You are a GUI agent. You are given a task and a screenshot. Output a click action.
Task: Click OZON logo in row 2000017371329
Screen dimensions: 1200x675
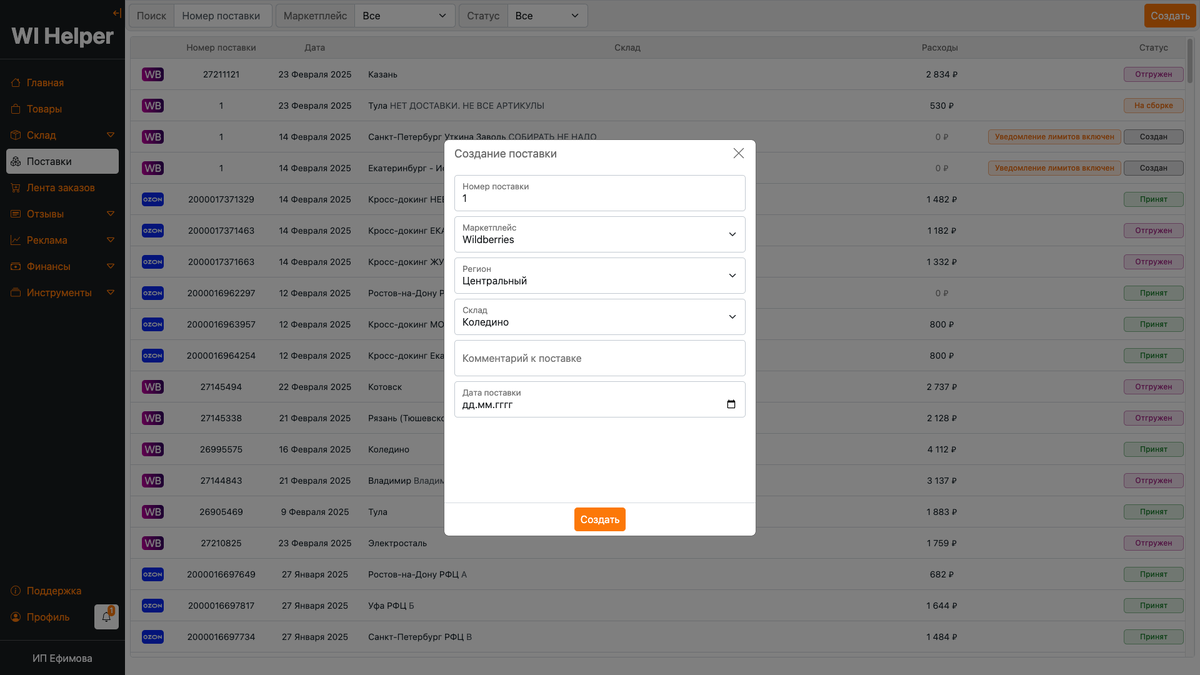(153, 199)
